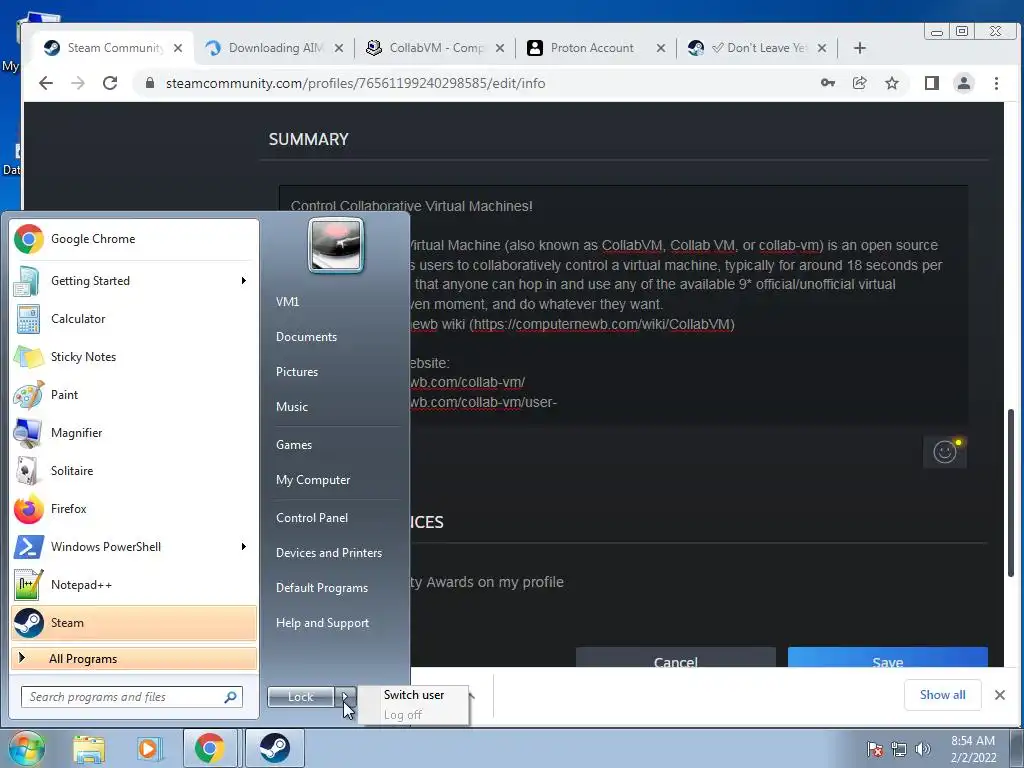Open emoticon picker in summary box
Image resolution: width=1024 pixels, height=768 pixels.
click(x=944, y=451)
